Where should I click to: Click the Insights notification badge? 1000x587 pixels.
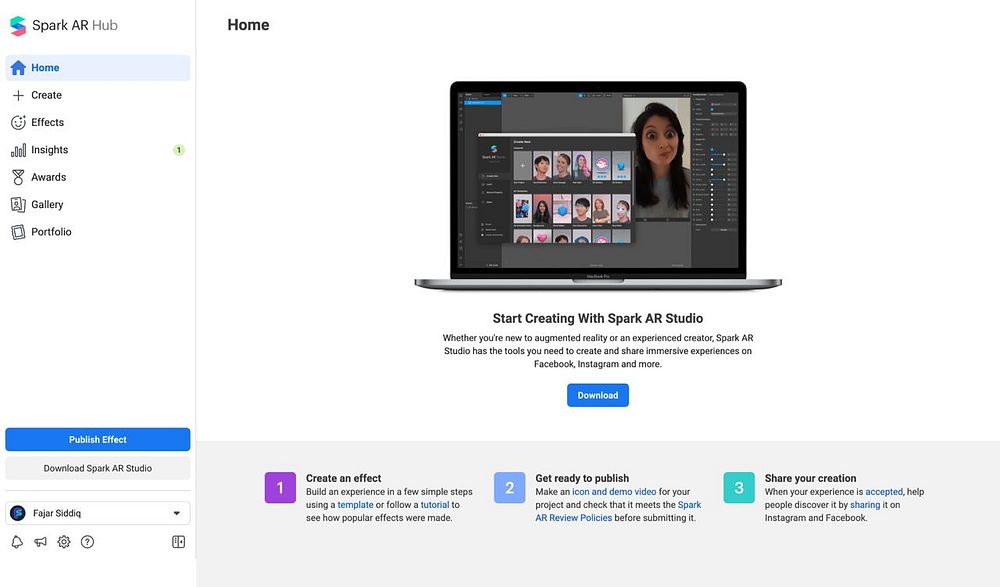(x=179, y=150)
